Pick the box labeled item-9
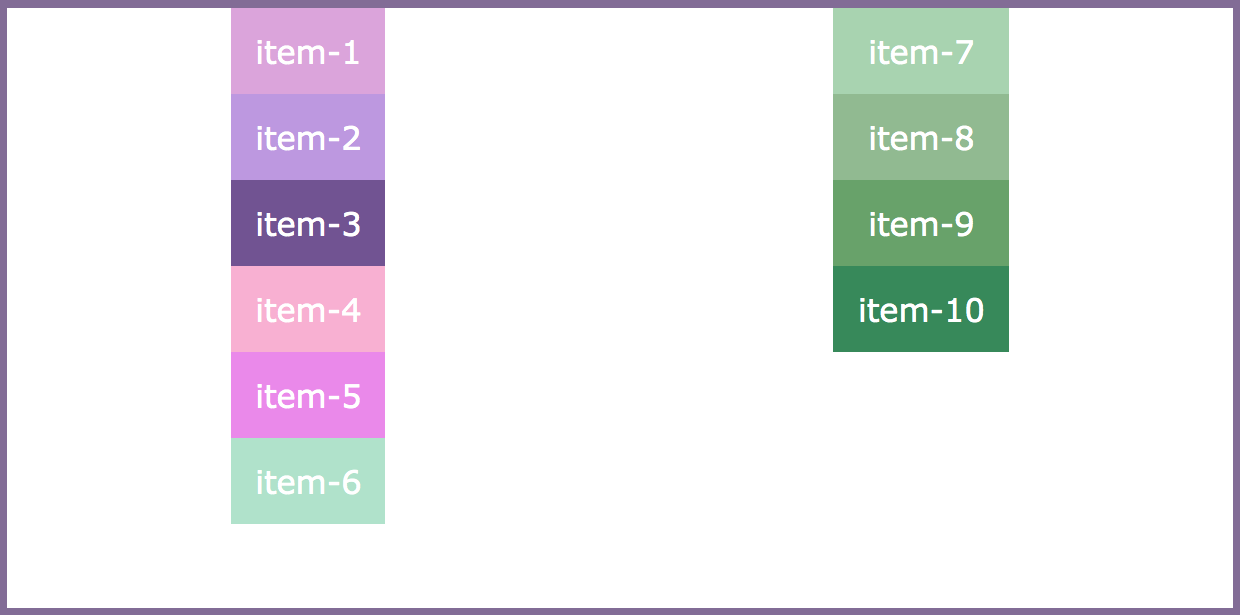The width and height of the screenshot is (1240, 615). [921, 223]
